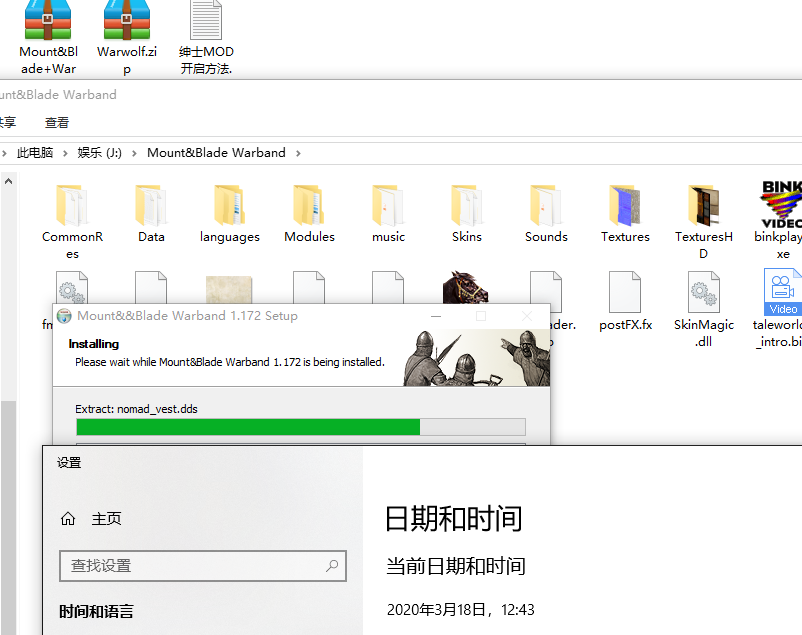Open the languages folder

(x=230, y=215)
